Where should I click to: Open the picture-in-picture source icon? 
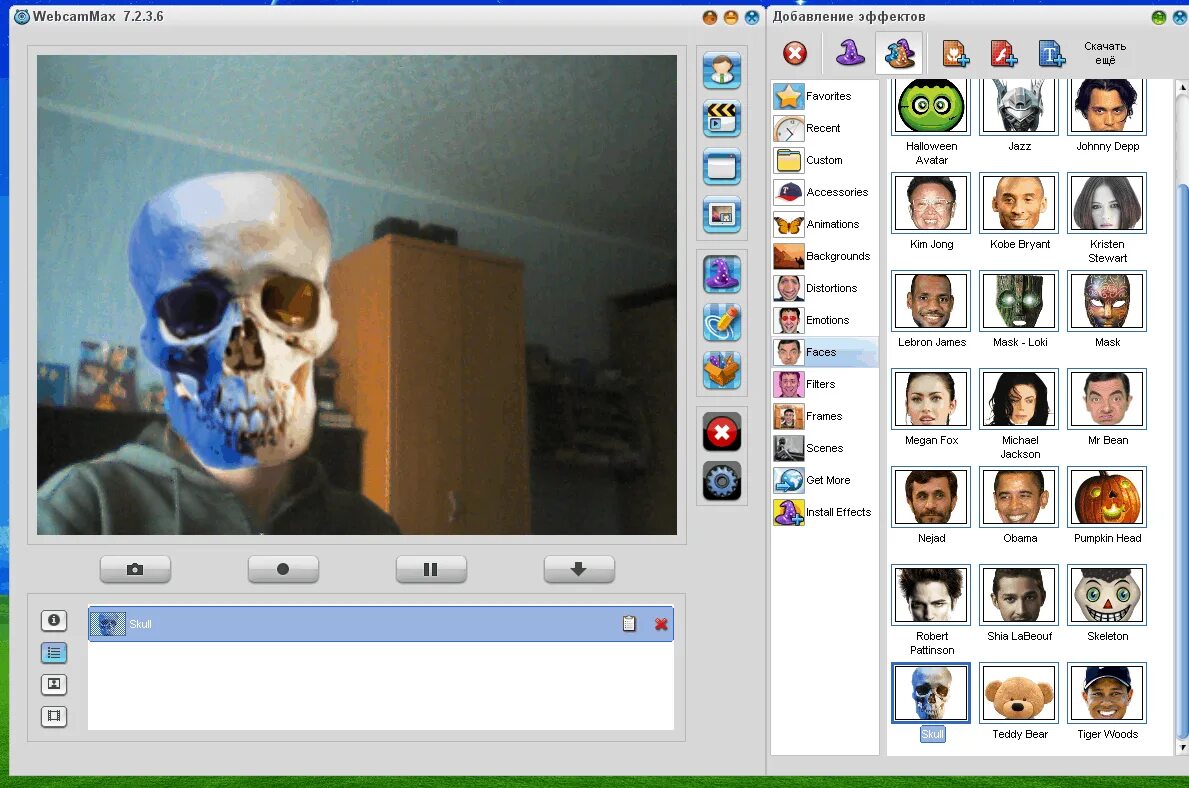[x=721, y=215]
